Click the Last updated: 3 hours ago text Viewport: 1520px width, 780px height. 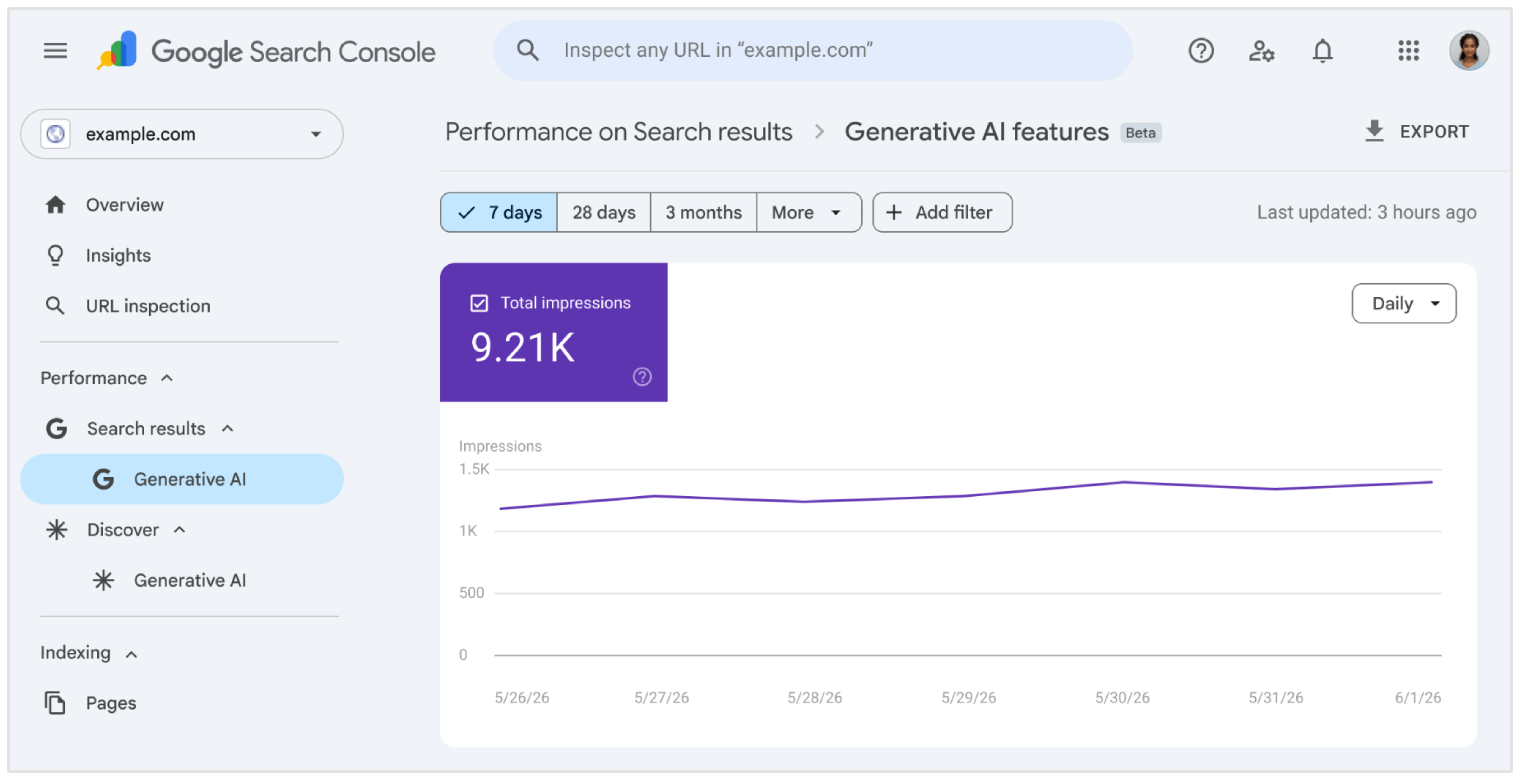(x=1366, y=212)
